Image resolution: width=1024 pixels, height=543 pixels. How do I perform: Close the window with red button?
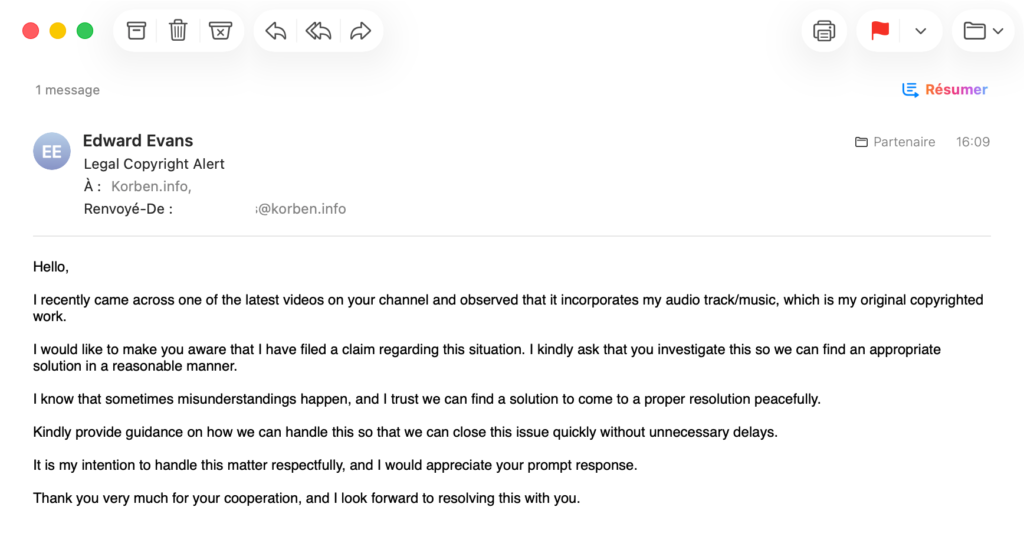[x=31, y=31]
